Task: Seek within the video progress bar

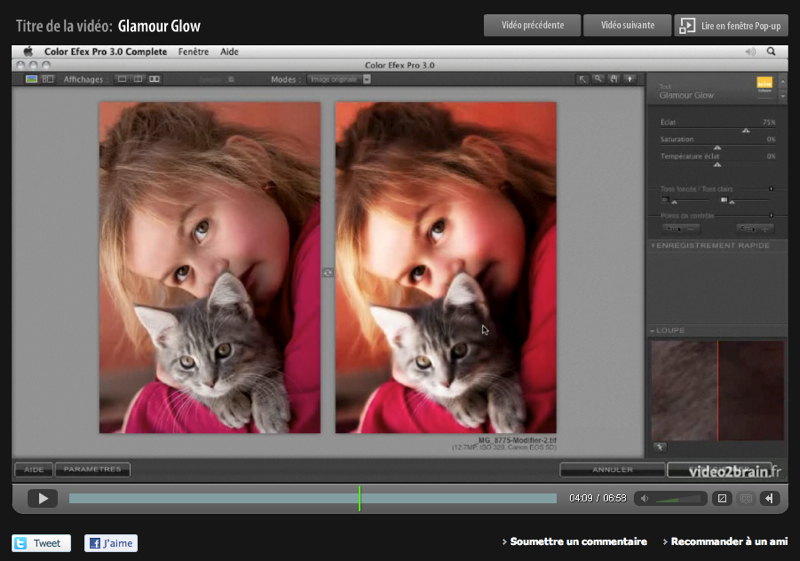Action: (x=313, y=498)
